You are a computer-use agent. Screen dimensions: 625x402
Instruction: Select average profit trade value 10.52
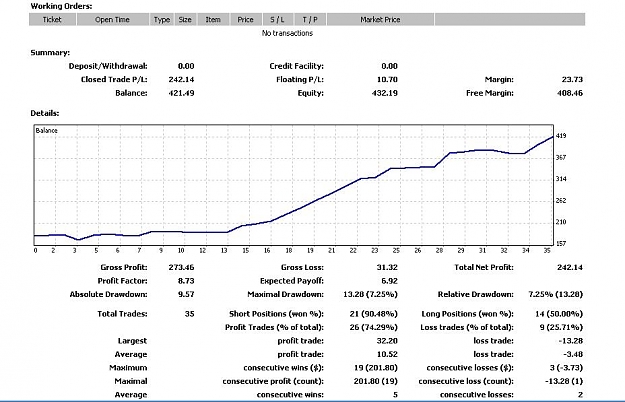[x=387, y=355]
